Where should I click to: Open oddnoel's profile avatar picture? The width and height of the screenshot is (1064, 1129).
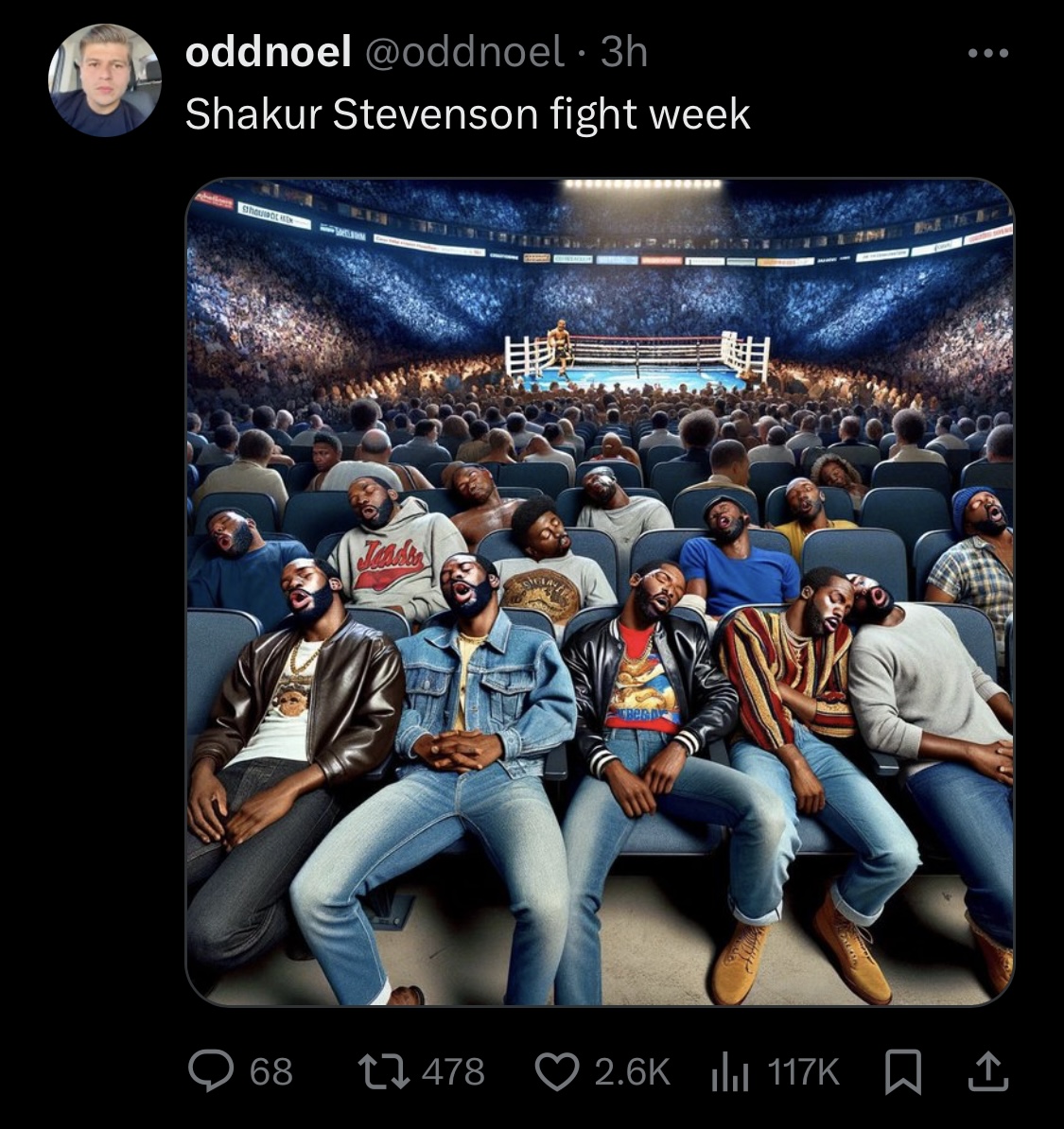coord(105,80)
